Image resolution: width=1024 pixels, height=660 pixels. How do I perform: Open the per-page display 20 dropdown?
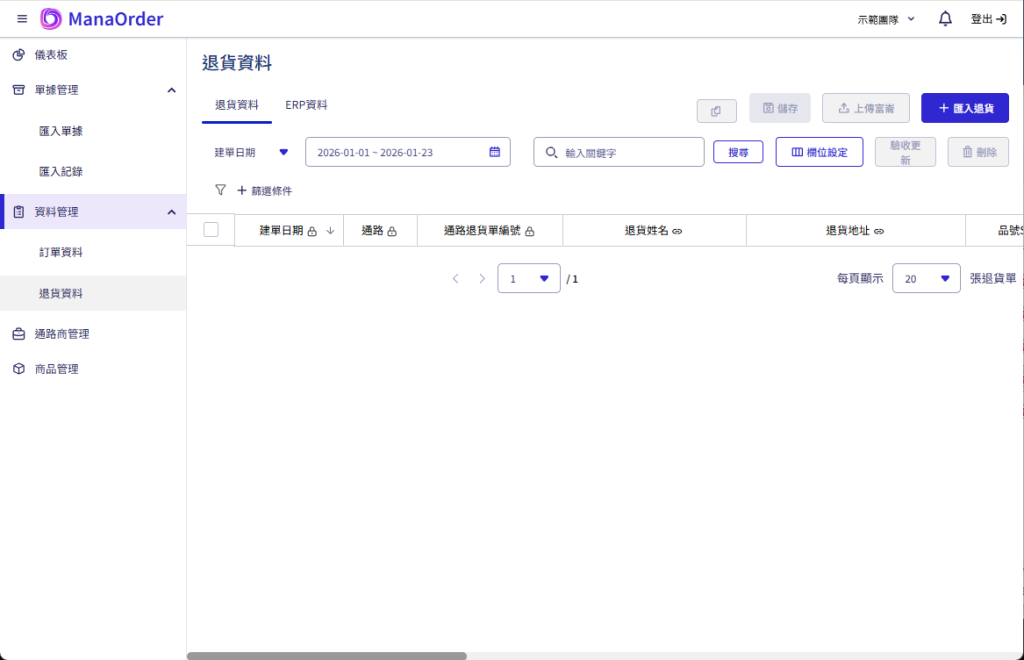(x=925, y=278)
